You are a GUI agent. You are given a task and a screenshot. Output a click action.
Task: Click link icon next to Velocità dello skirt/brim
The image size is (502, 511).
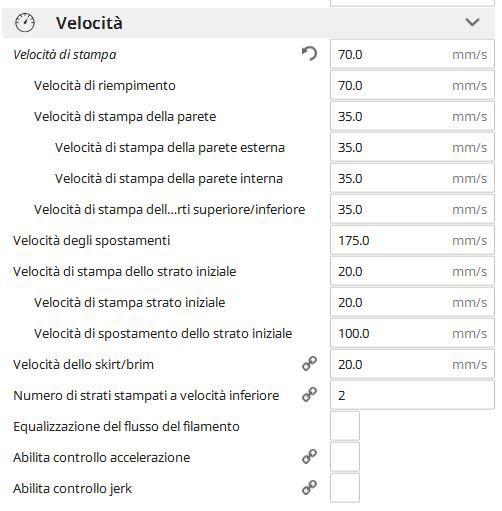[x=309, y=364]
